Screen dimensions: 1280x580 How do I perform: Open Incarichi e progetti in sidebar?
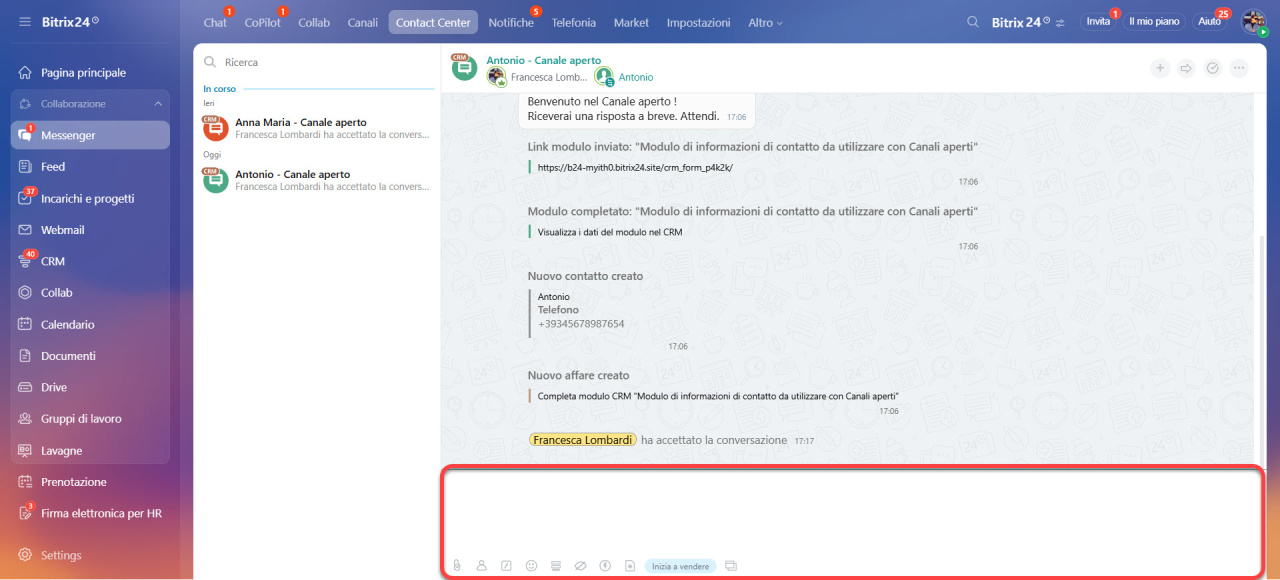90,198
